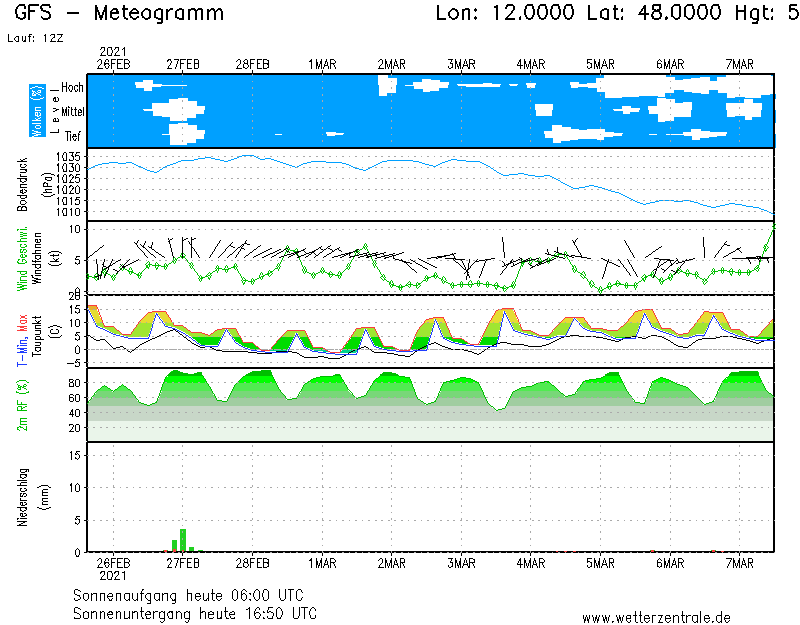Click the green 2m RF (%) axis label
The height and width of the screenshot is (625, 800).
click(x=23, y=404)
